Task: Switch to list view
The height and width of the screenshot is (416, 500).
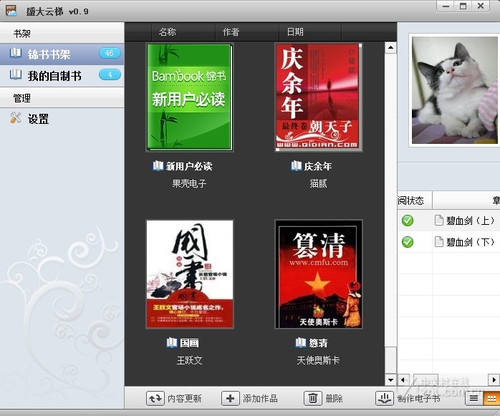Action: 474,398
